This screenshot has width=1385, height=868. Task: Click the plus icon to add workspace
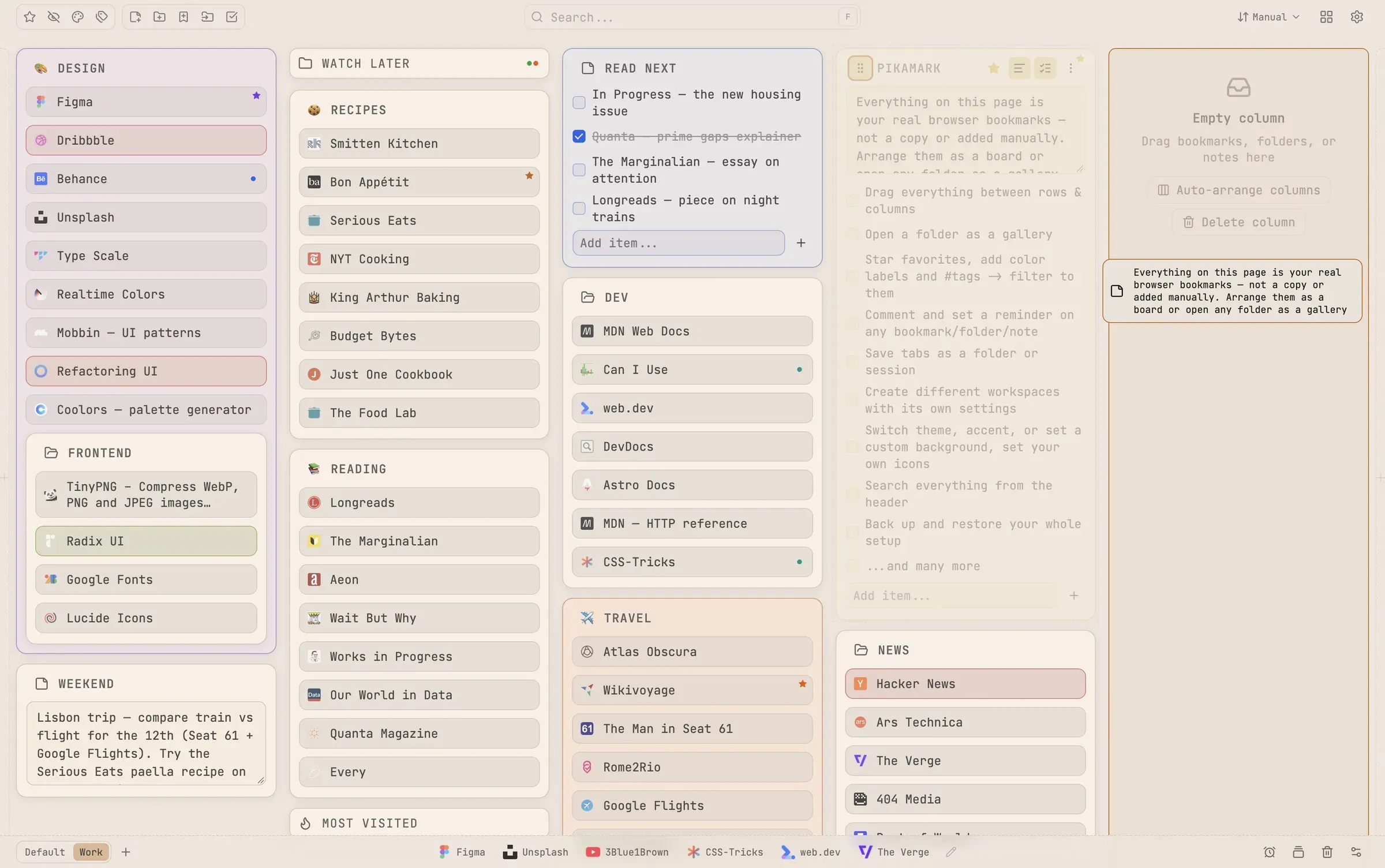click(x=126, y=852)
